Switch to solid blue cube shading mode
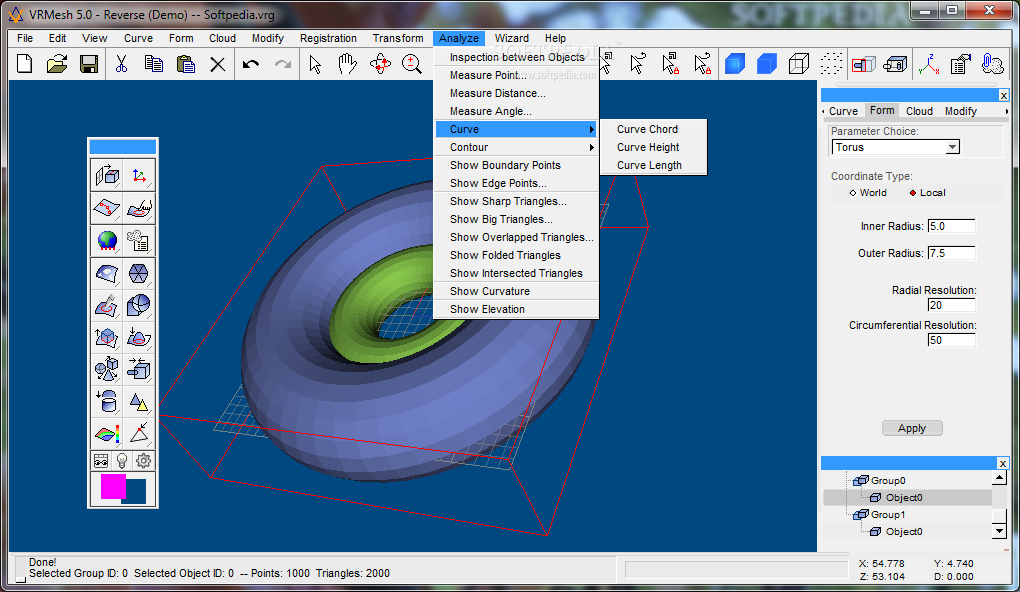This screenshot has width=1020, height=592. coord(734,64)
